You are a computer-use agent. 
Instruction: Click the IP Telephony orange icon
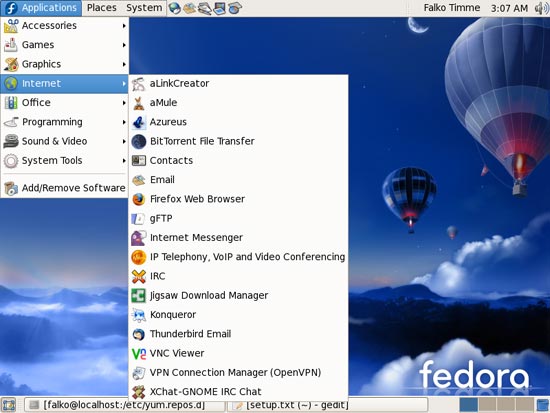pyautogui.click(x=139, y=257)
